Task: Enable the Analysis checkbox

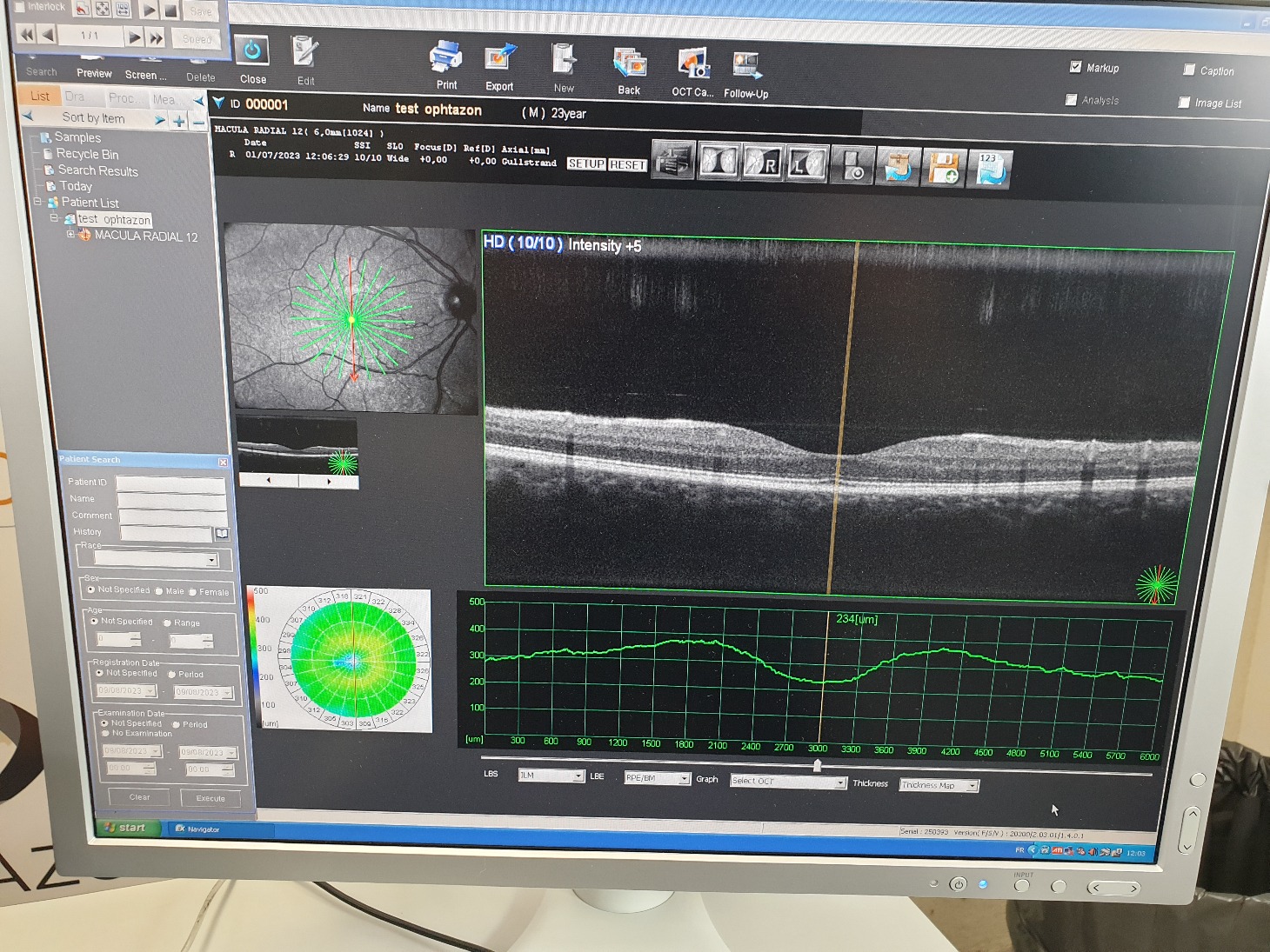Action: [x=1072, y=99]
